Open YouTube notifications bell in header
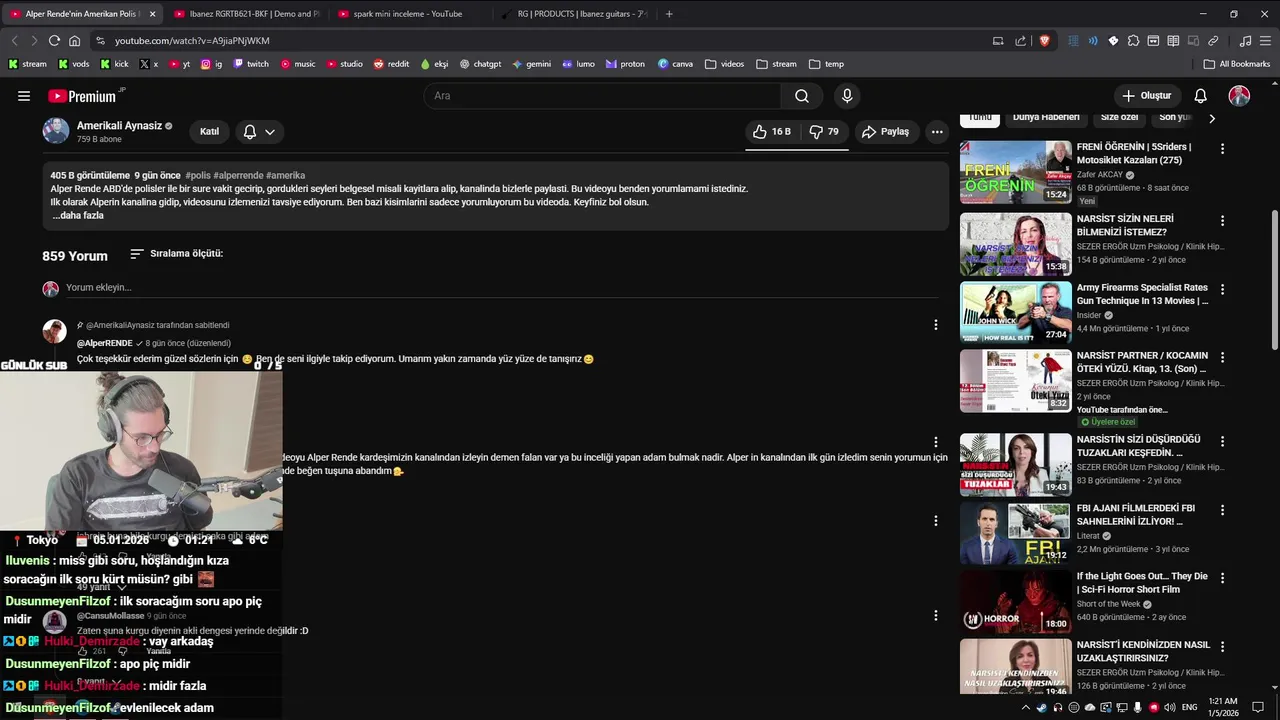Screen dimensions: 1280x720 click(x=1201, y=96)
